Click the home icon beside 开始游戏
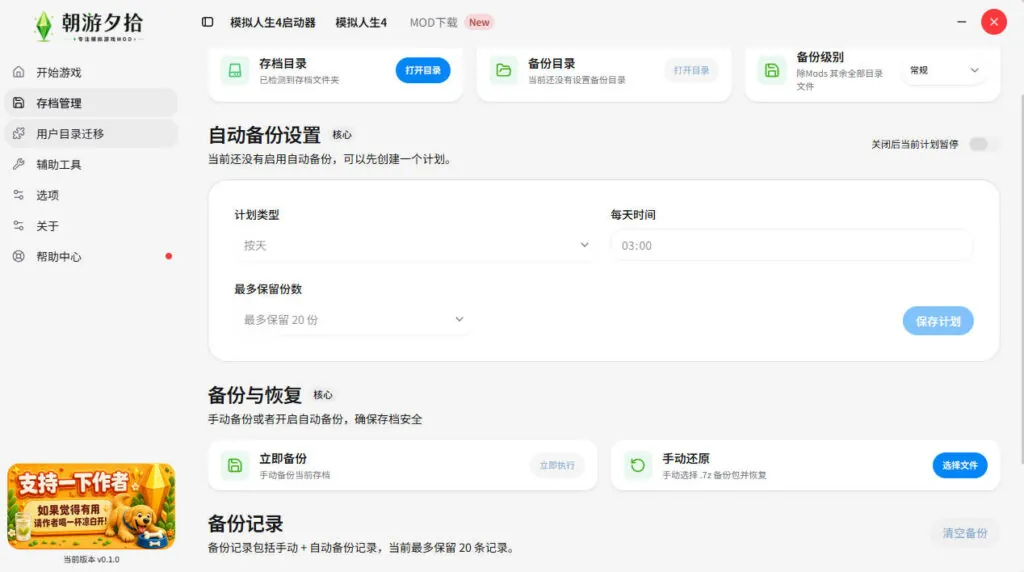This screenshot has height=572, width=1024. point(19,72)
